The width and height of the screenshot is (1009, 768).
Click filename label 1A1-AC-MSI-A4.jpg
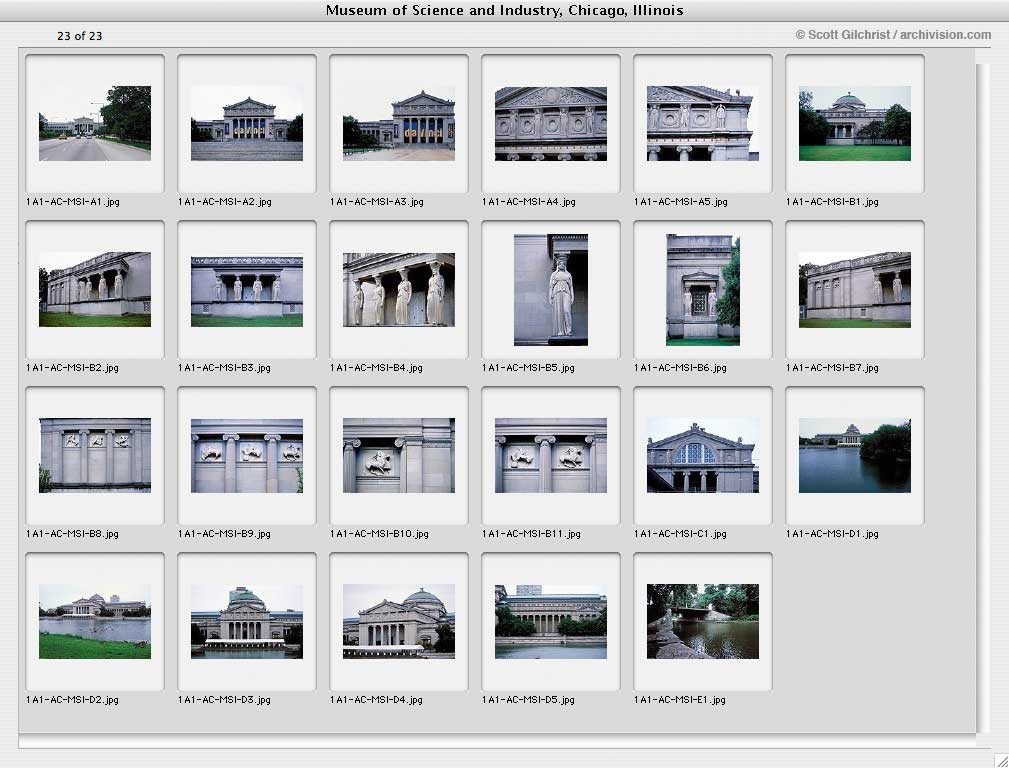pos(528,201)
